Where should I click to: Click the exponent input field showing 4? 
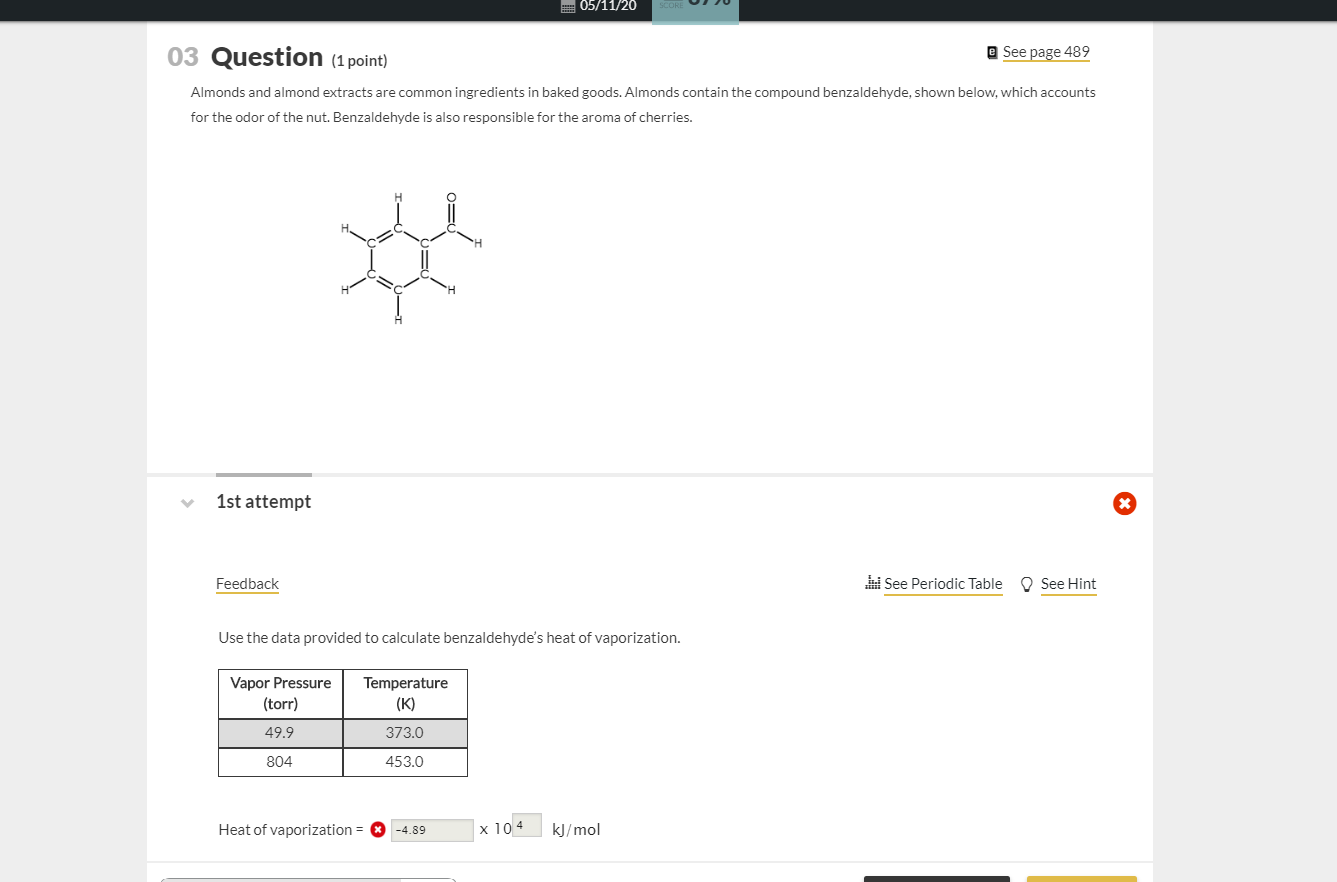(527, 825)
